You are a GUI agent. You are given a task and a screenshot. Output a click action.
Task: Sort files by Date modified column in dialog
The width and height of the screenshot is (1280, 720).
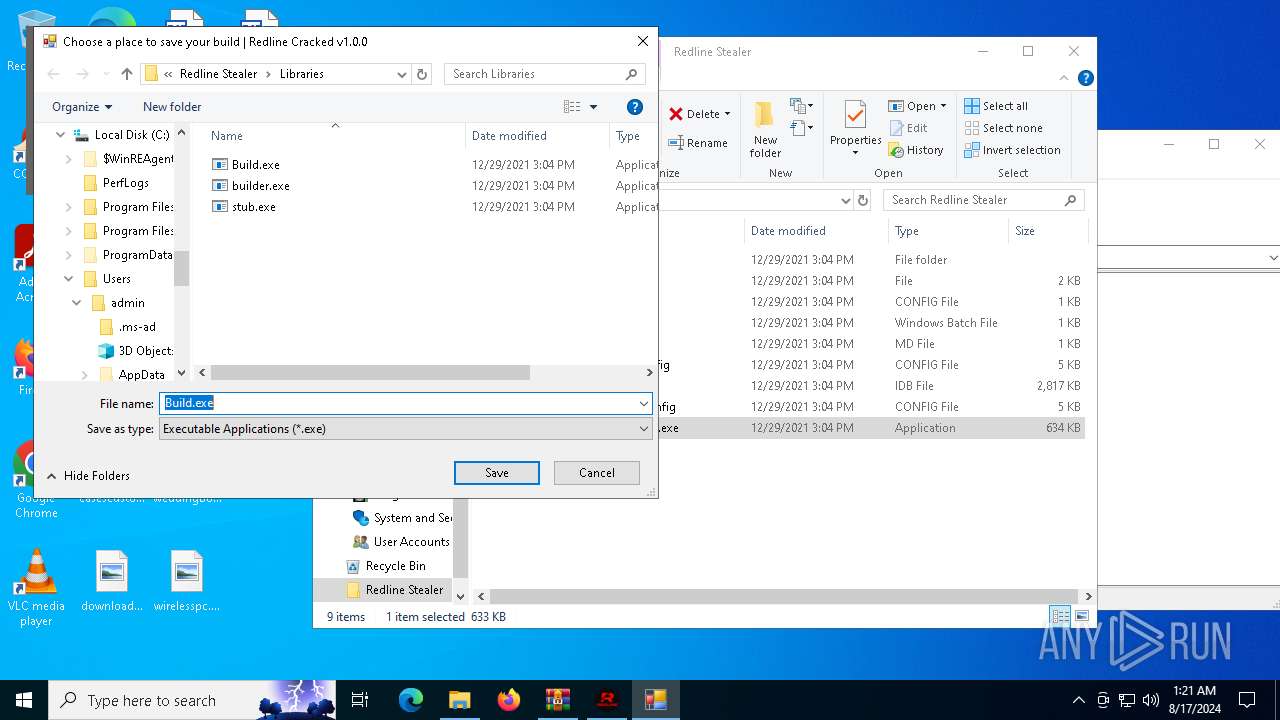(x=509, y=136)
